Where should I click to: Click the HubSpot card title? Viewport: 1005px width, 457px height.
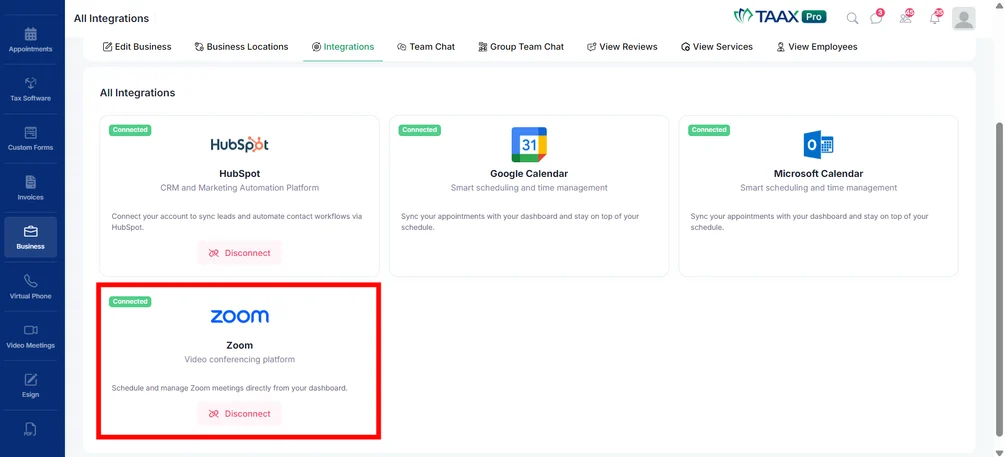[239, 174]
